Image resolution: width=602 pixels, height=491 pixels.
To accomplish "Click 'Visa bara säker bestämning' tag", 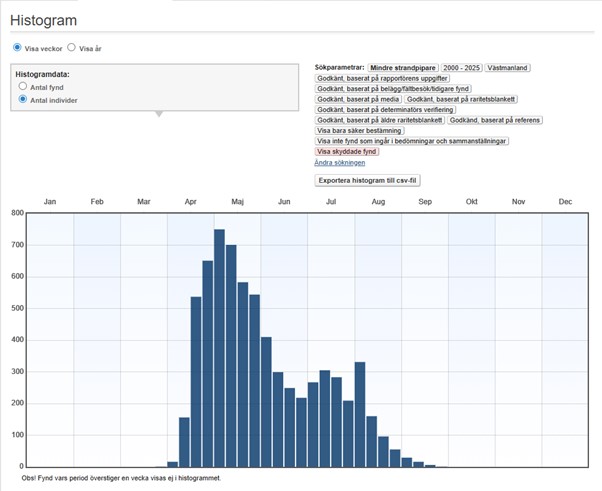I will pyautogui.click(x=361, y=130).
